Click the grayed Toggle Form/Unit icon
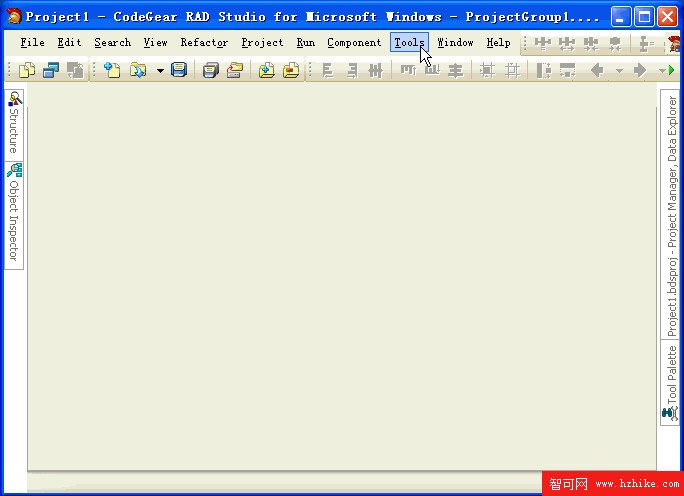The width and height of the screenshot is (684, 496). tap(75, 70)
